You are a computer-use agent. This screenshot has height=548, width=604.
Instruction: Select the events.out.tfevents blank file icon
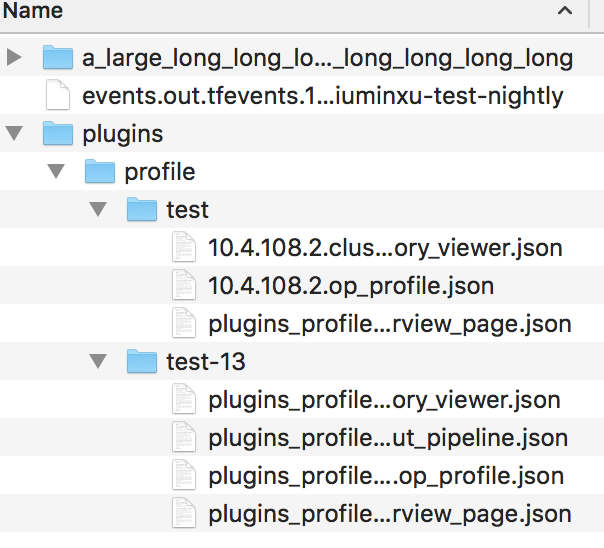pos(58,95)
